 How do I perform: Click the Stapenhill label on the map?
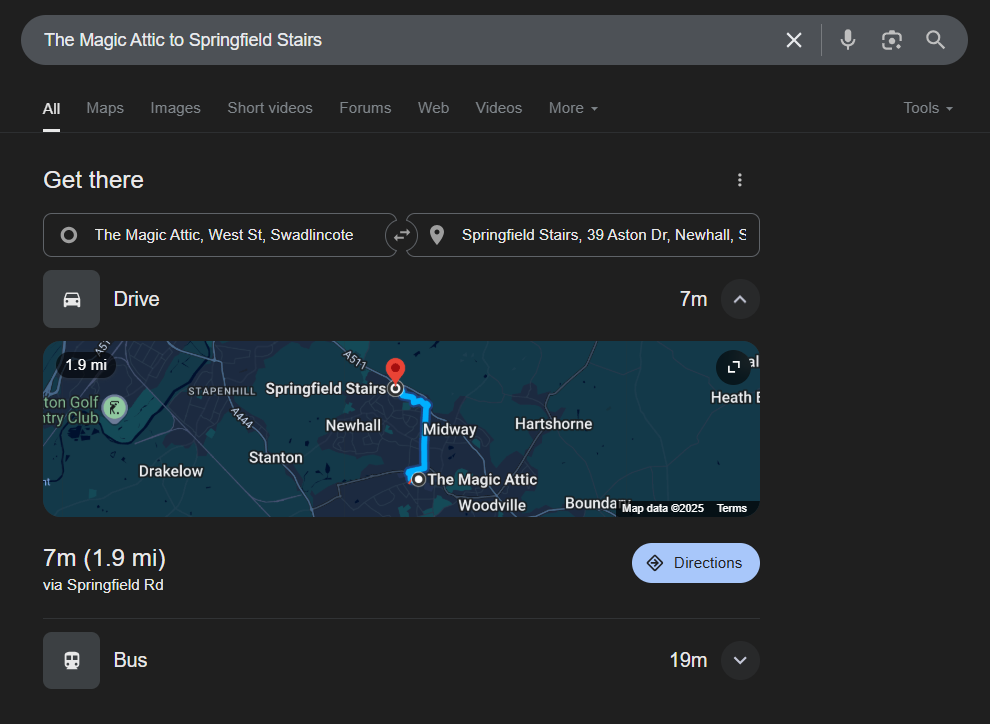point(222,391)
